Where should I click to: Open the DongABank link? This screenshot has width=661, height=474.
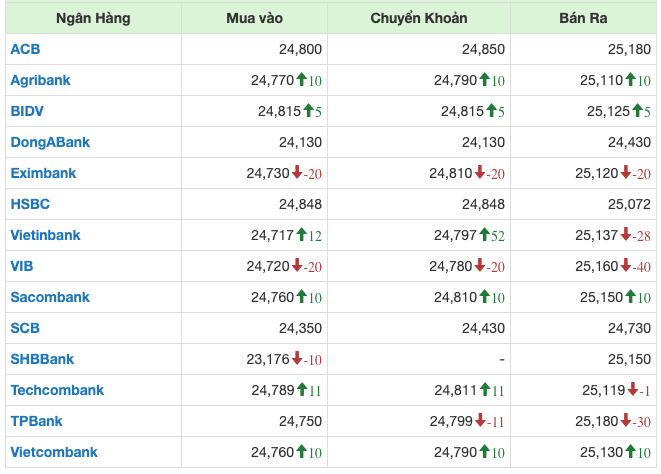pos(50,142)
